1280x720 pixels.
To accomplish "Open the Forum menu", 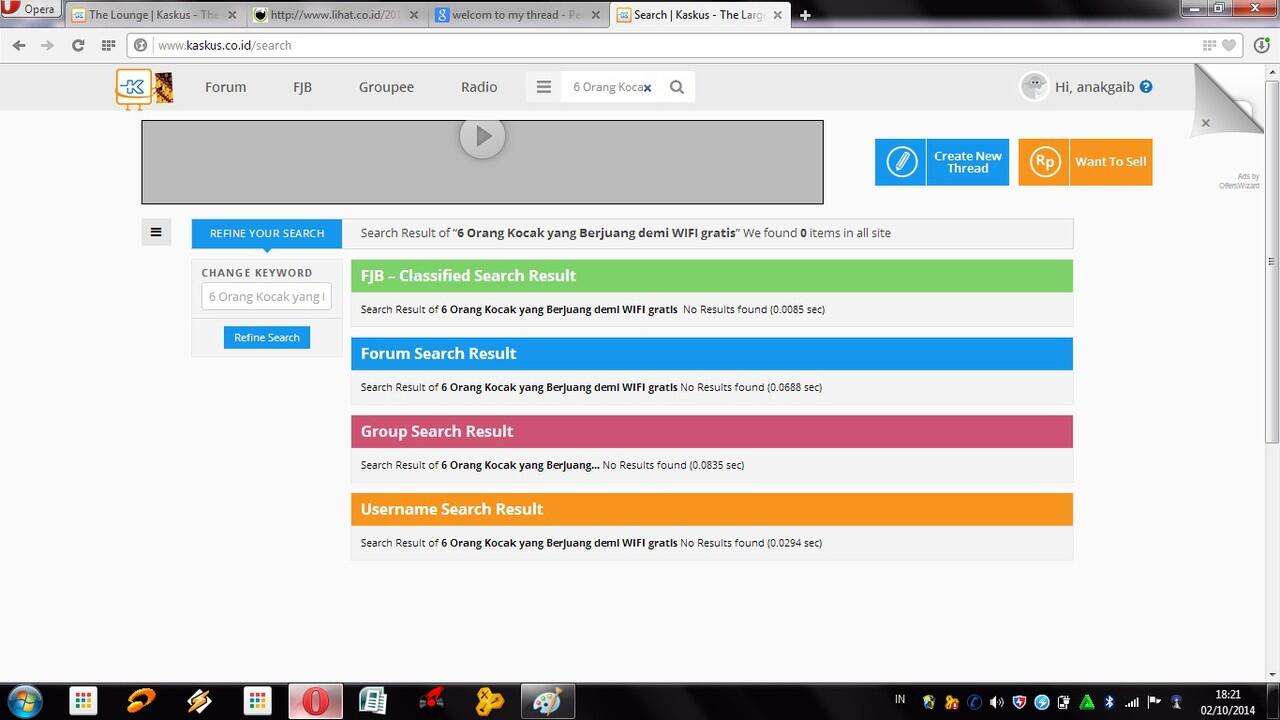I will pyautogui.click(x=225, y=87).
